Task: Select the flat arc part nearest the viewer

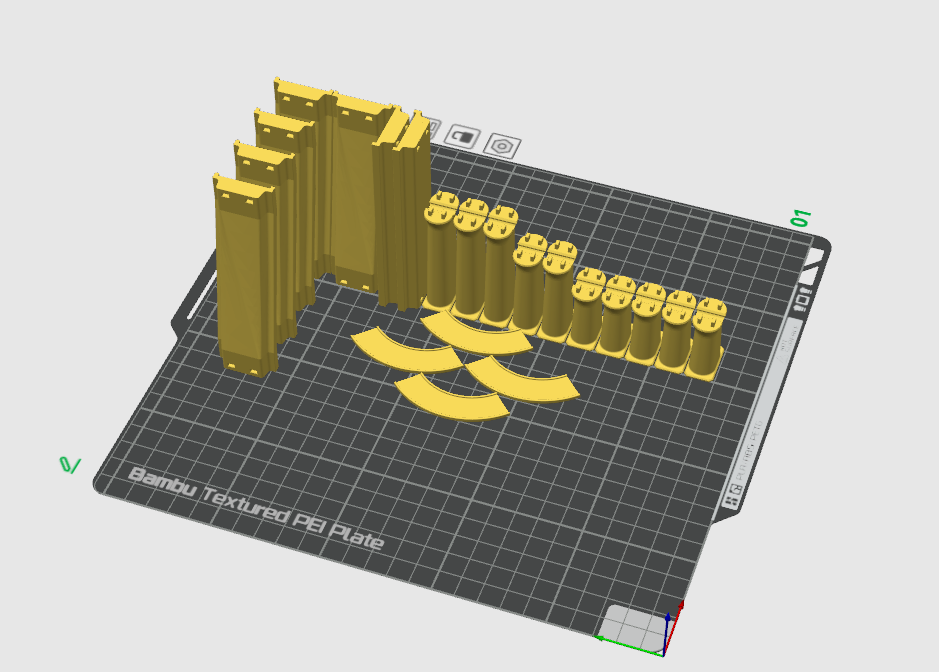Action: [452, 396]
